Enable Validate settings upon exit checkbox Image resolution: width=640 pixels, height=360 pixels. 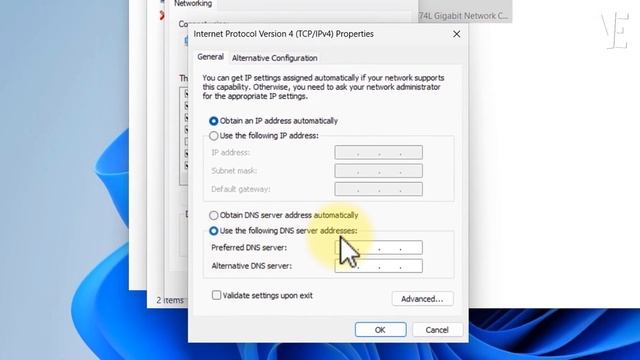pos(216,295)
